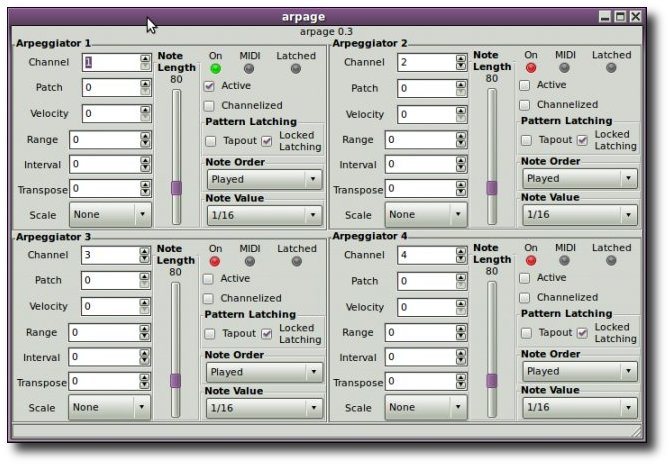The image size is (670, 466).
Task: Increase Arpeggiator 3 Transpose with up arrow
Action: 144,378
